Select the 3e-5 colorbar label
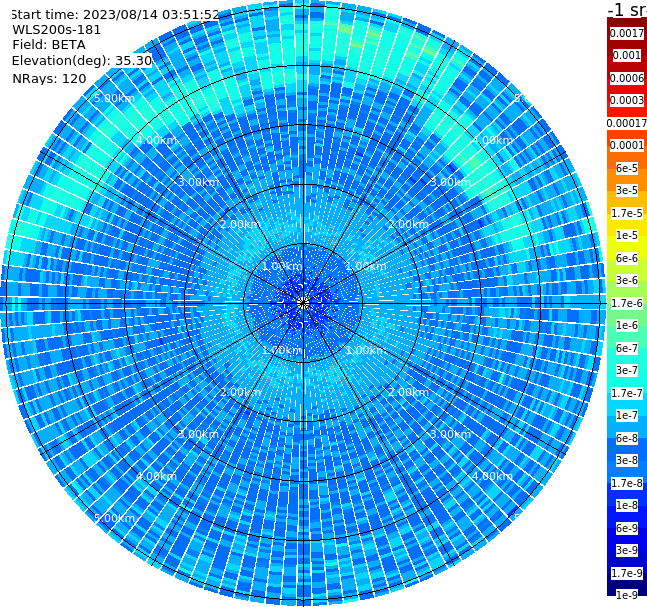647x607 pixels. point(627,190)
